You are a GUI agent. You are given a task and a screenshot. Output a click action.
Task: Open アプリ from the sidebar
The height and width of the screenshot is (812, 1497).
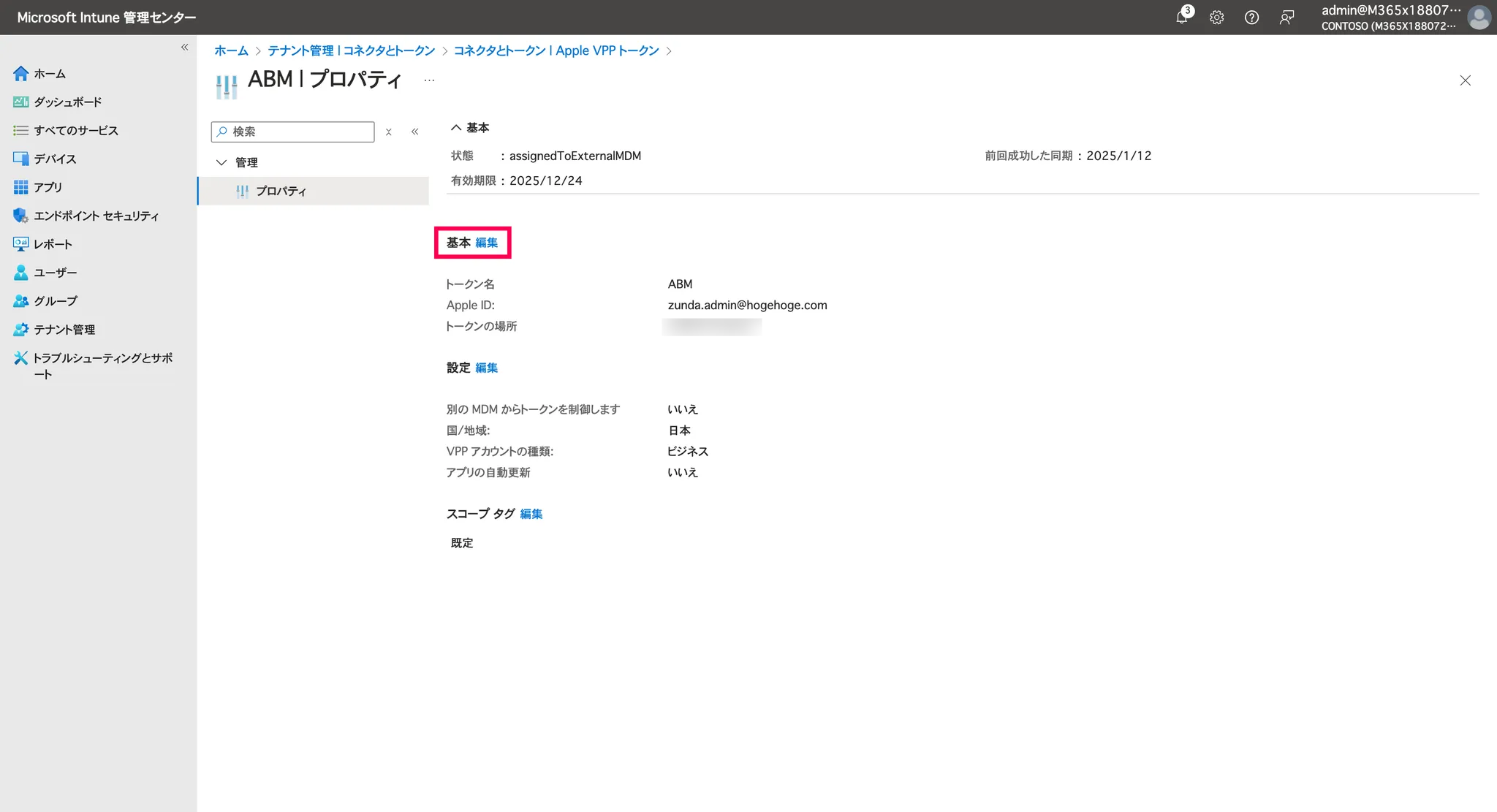click(x=48, y=187)
